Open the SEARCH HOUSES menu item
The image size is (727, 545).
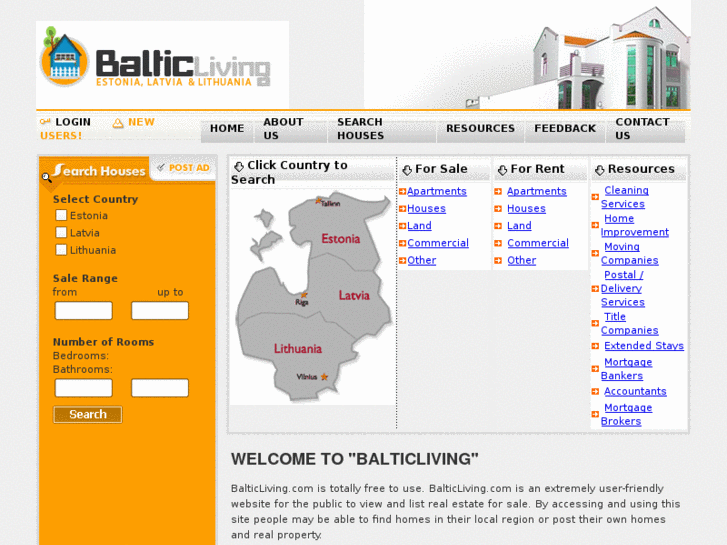[x=382, y=128]
